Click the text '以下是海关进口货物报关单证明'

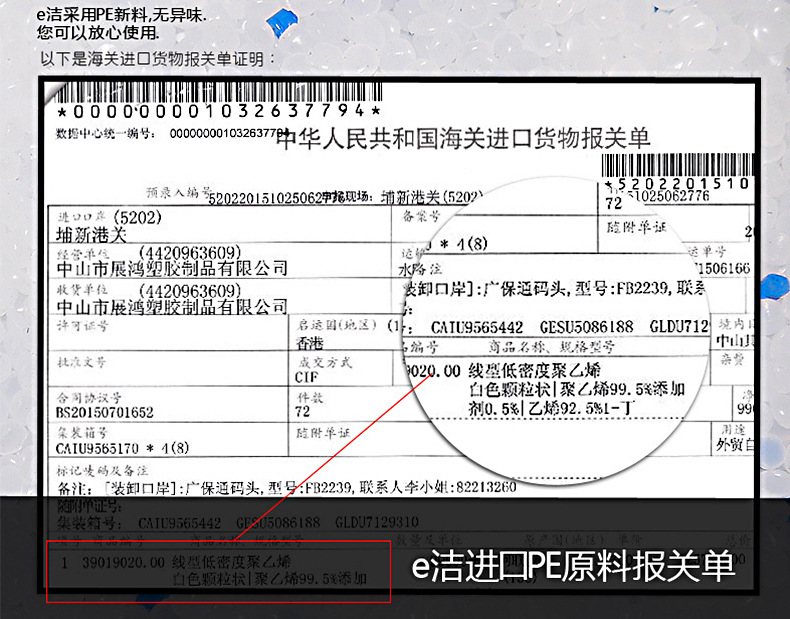point(152,59)
